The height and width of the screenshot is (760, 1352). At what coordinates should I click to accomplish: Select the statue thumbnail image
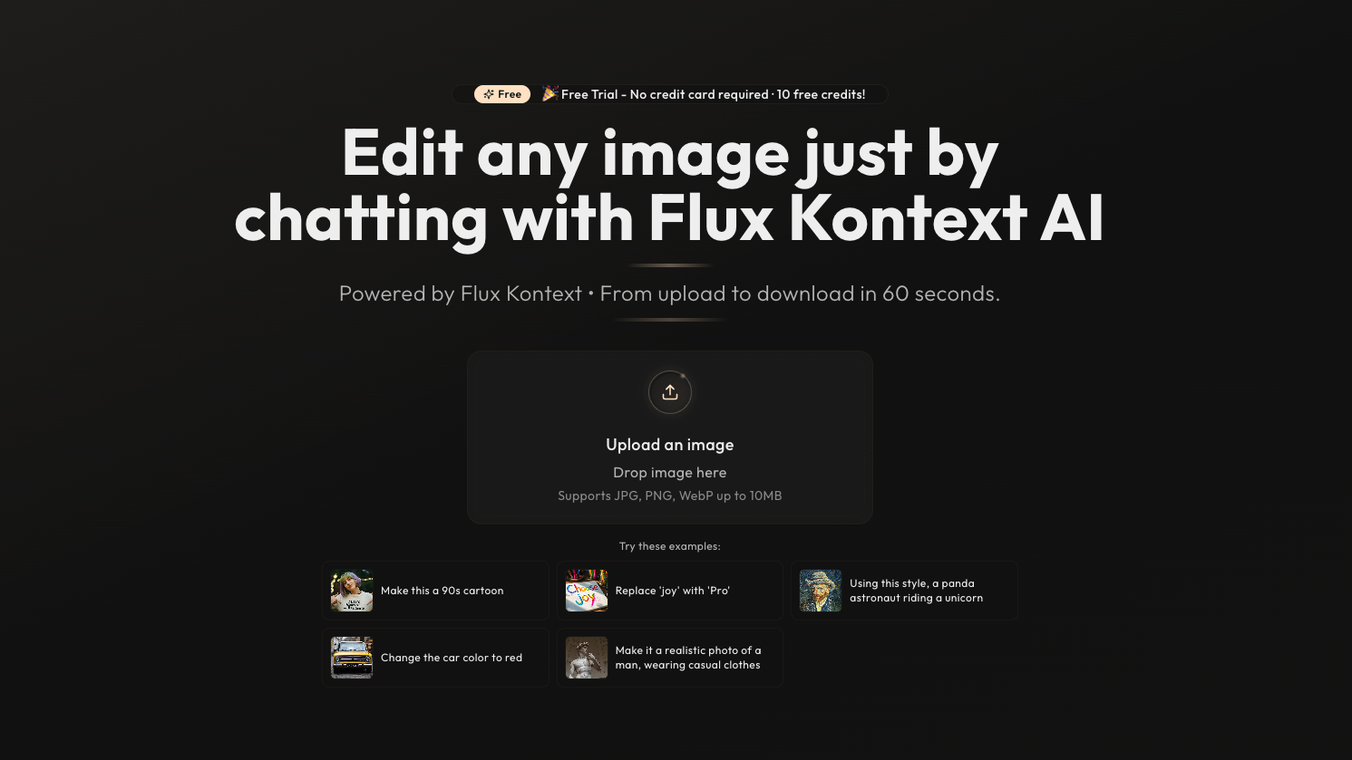[587, 658]
